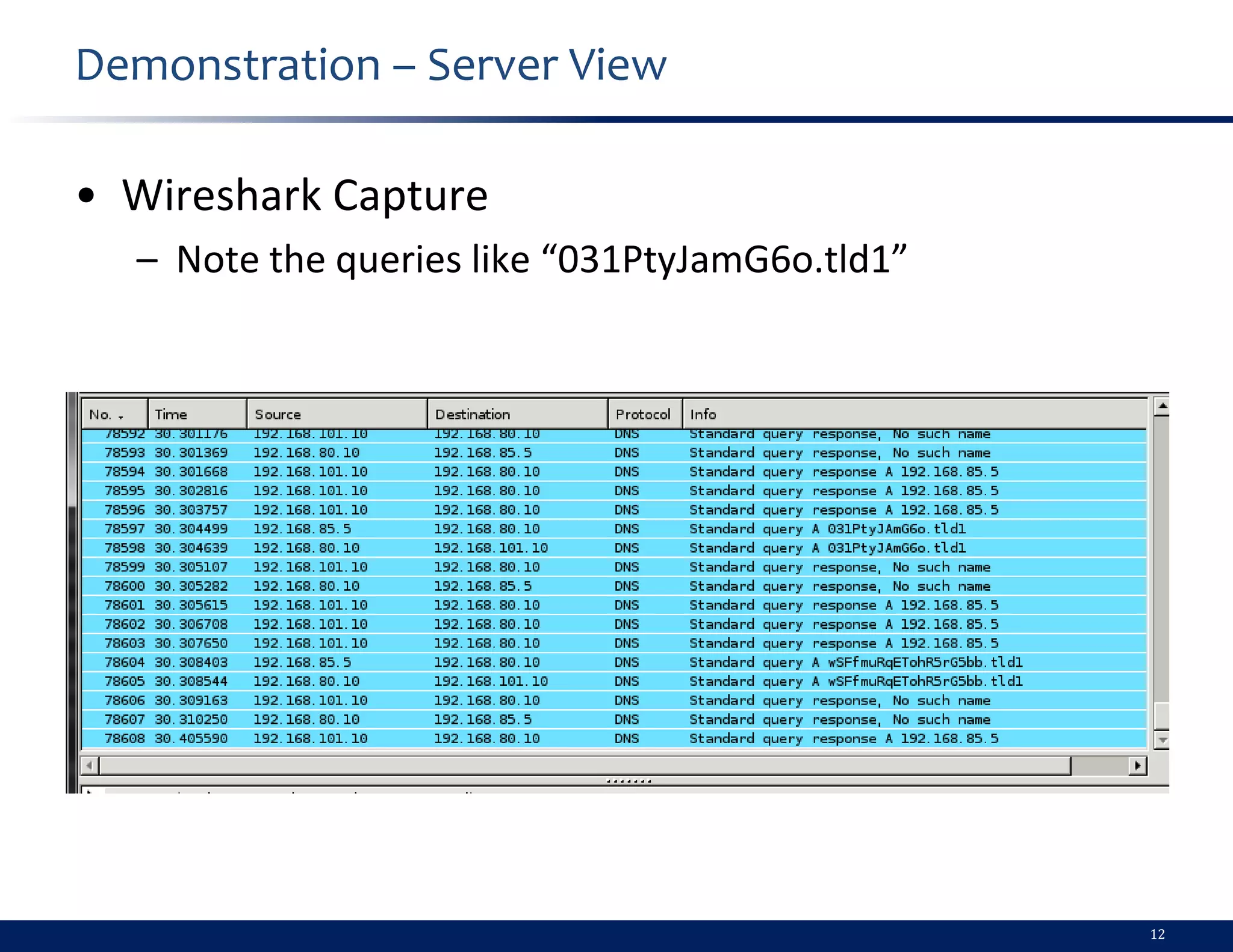Click info text of packet 78608
Image resolution: width=1233 pixels, height=952 pixels.
click(844, 738)
